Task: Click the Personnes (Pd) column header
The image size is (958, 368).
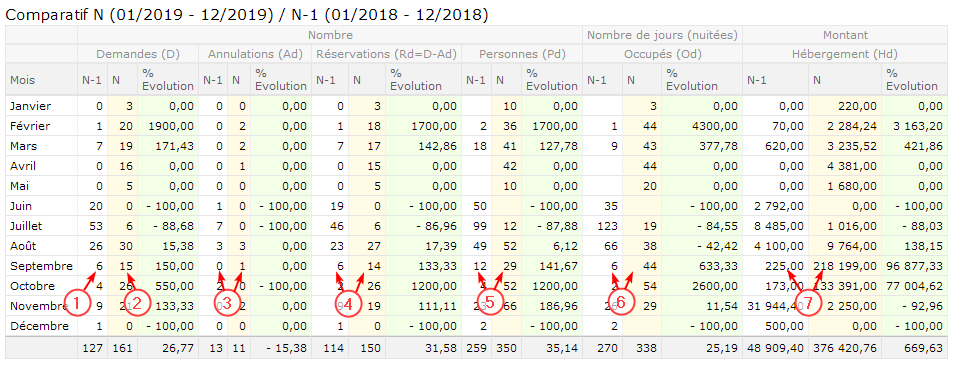Action: [x=522, y=54]
